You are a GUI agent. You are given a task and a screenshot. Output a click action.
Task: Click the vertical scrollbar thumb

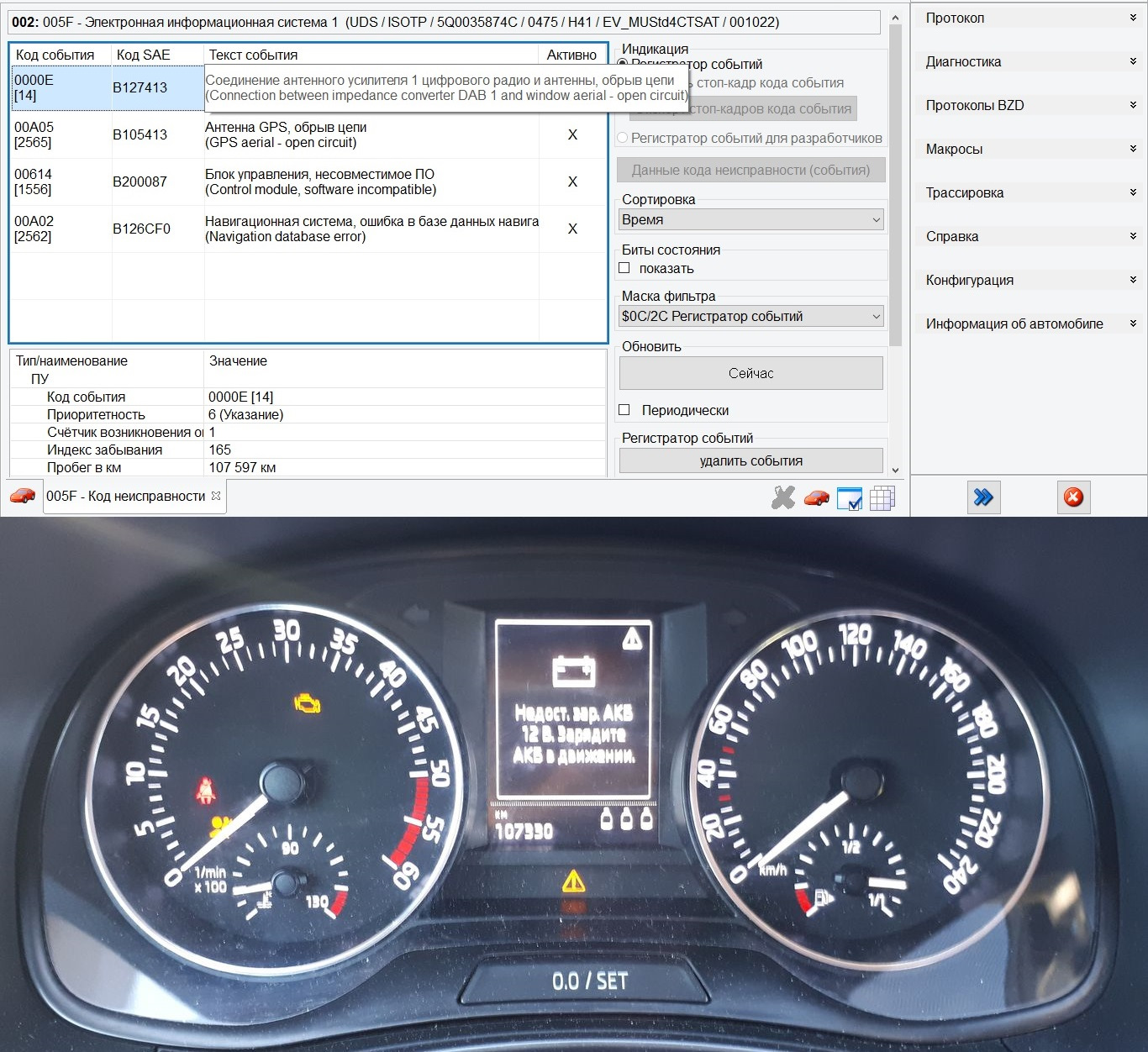point(895,185)
